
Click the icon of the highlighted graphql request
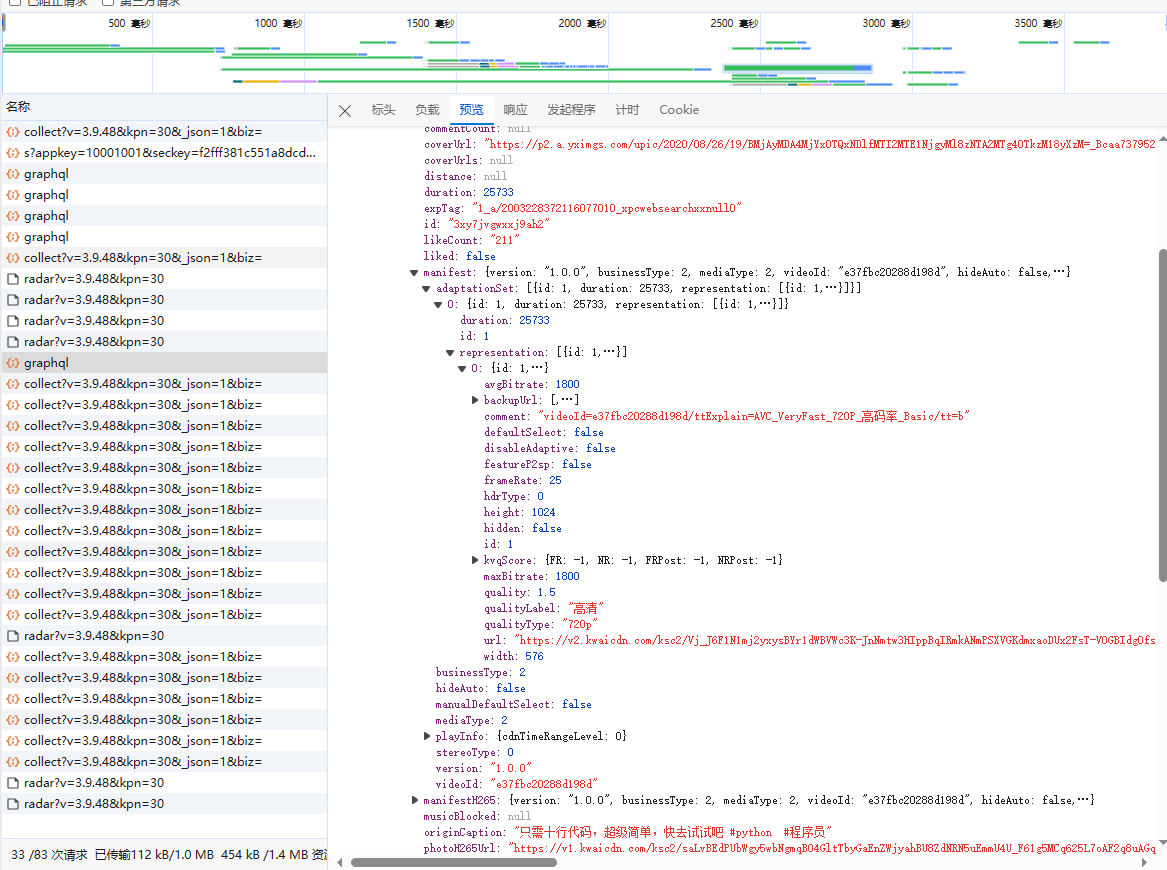(x=13, y=363)
